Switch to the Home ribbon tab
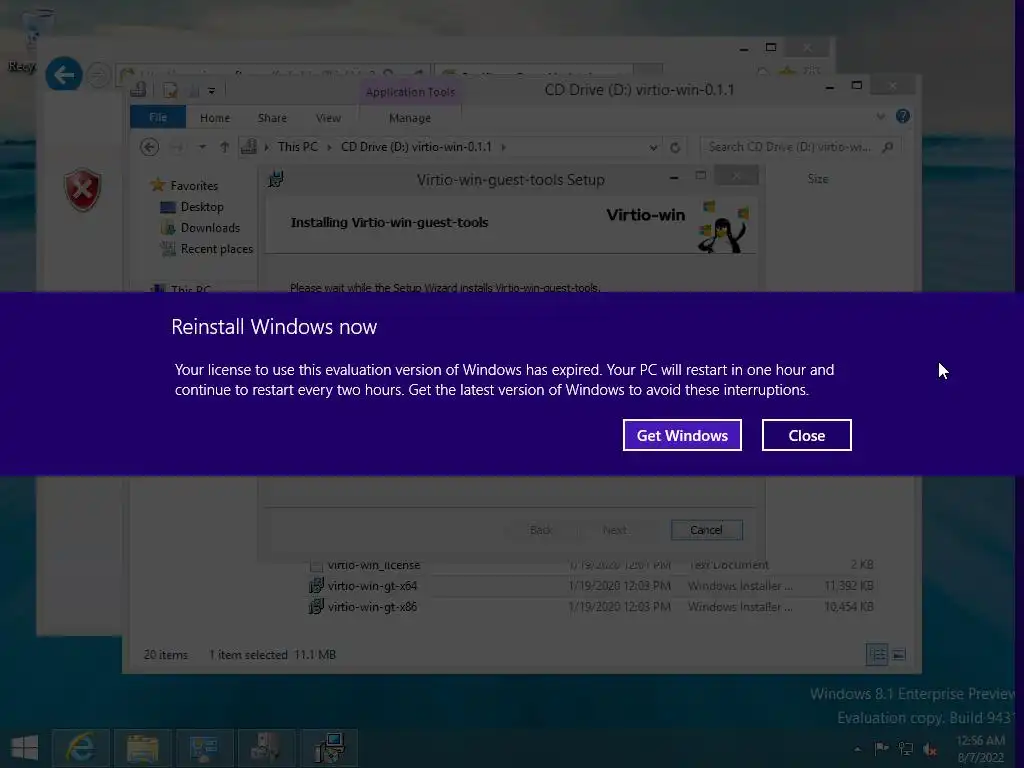The image size is (1024, 768). click(215, 118)
